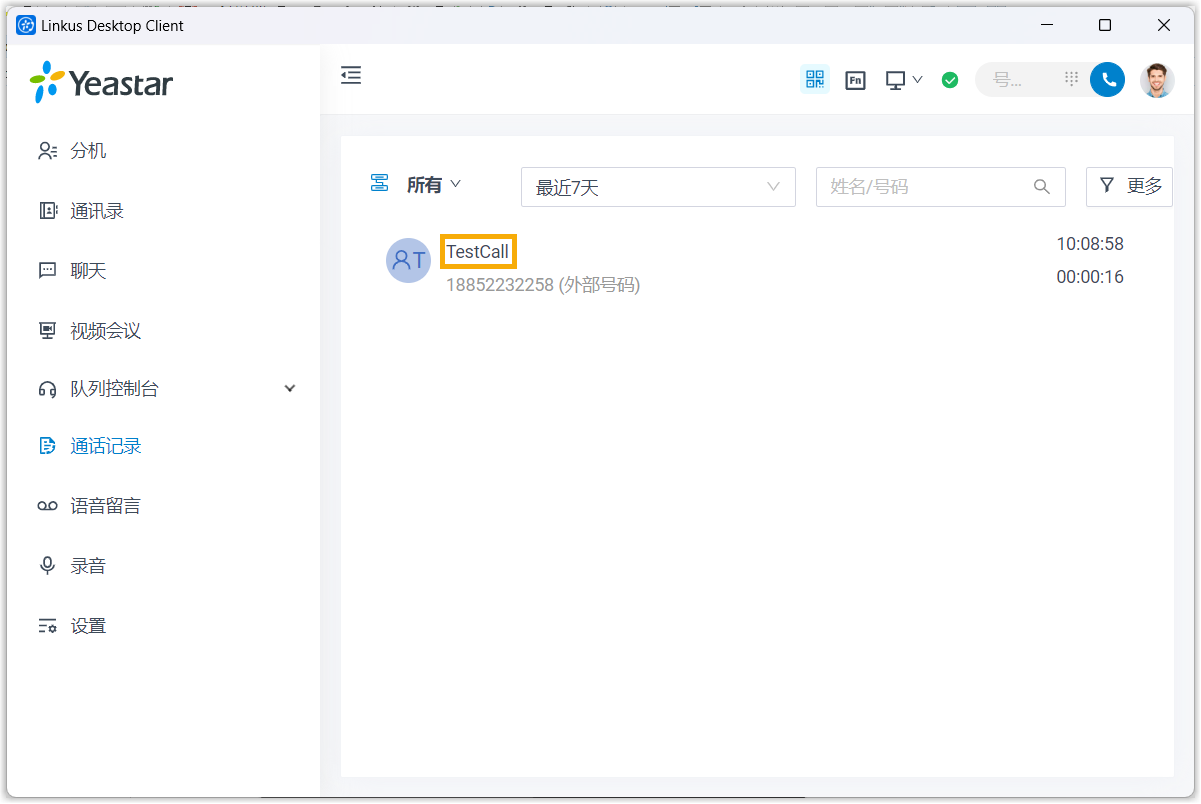The image size is (1201, 804).
Task: Open 通讯录 contacts in sidebar
Action: pos(96,211)
